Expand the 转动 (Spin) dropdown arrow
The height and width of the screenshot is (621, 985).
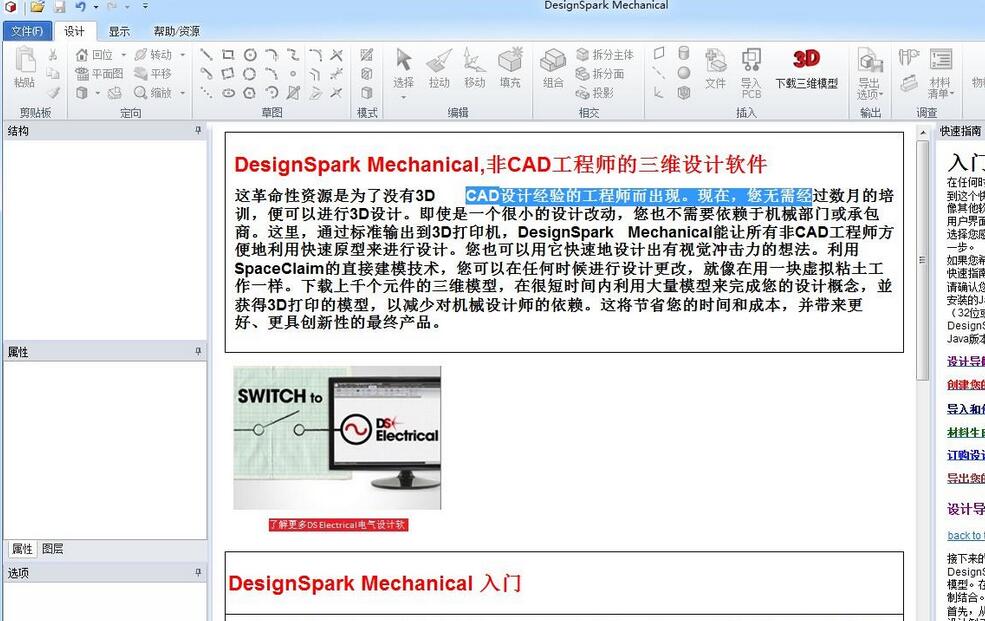click(183, 55)
